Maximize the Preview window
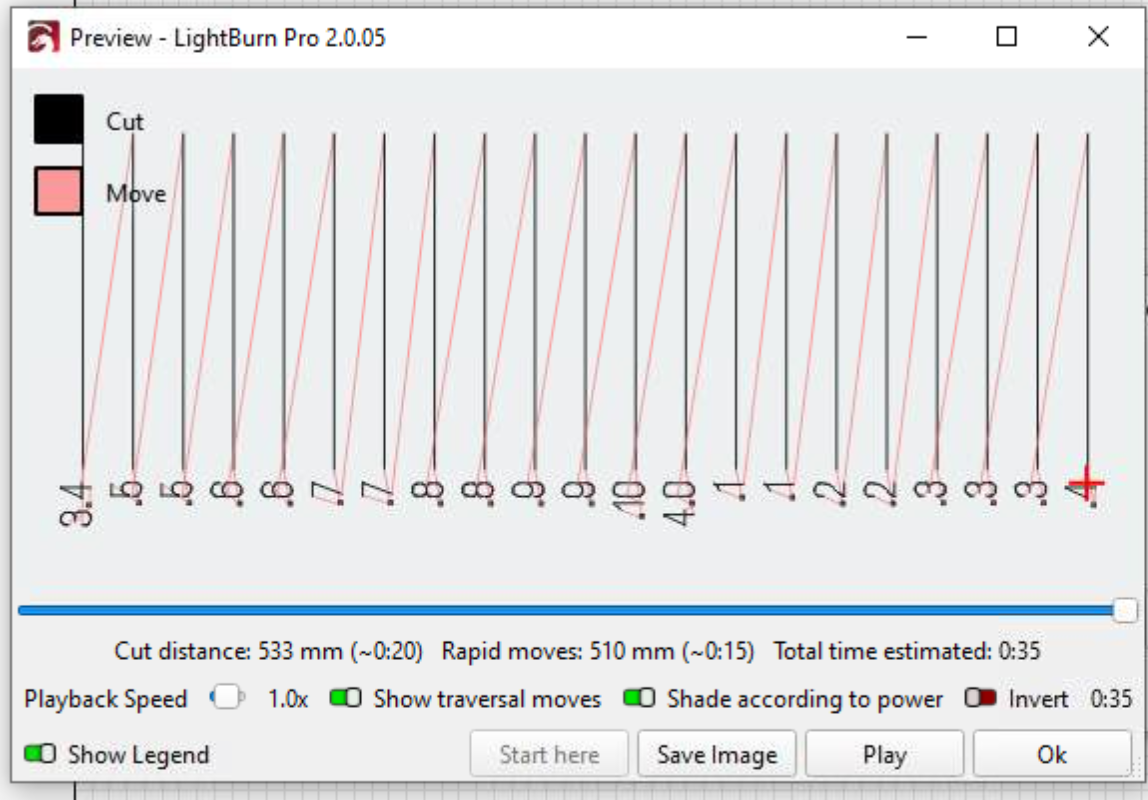 (1007, 38)
